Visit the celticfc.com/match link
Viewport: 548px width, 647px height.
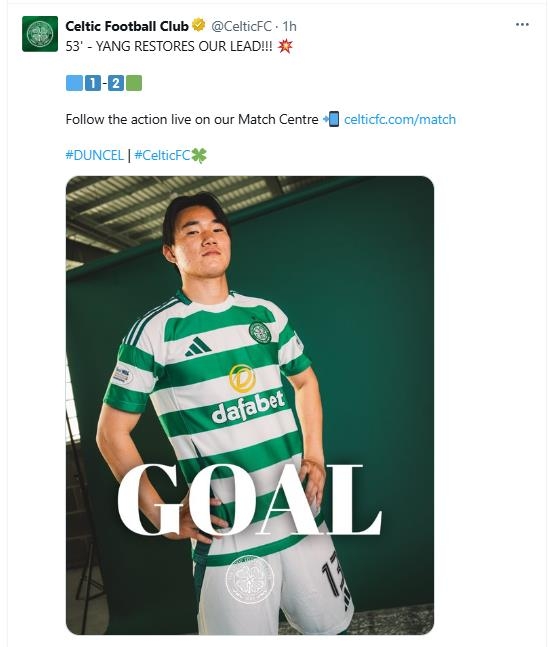pyautogui.click(x=400, y=120)
